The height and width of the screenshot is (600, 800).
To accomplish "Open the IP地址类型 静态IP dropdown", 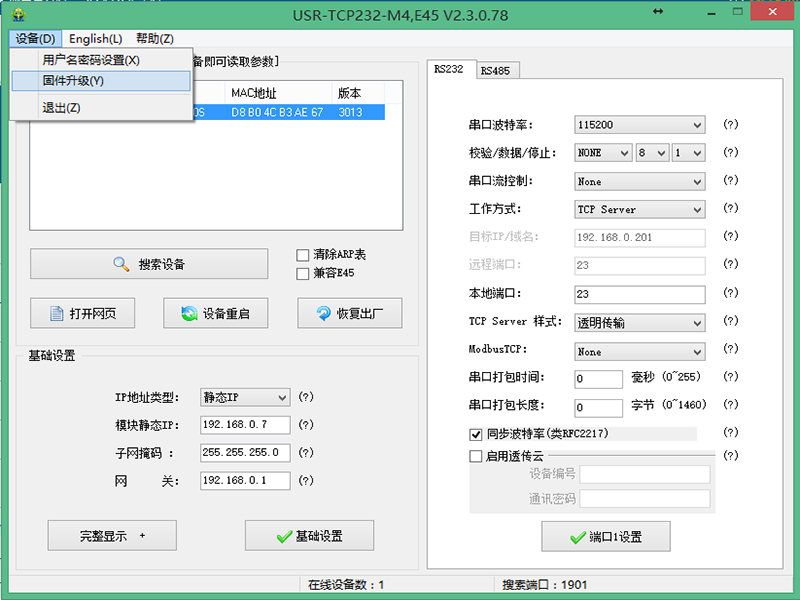I will [245, 397].
